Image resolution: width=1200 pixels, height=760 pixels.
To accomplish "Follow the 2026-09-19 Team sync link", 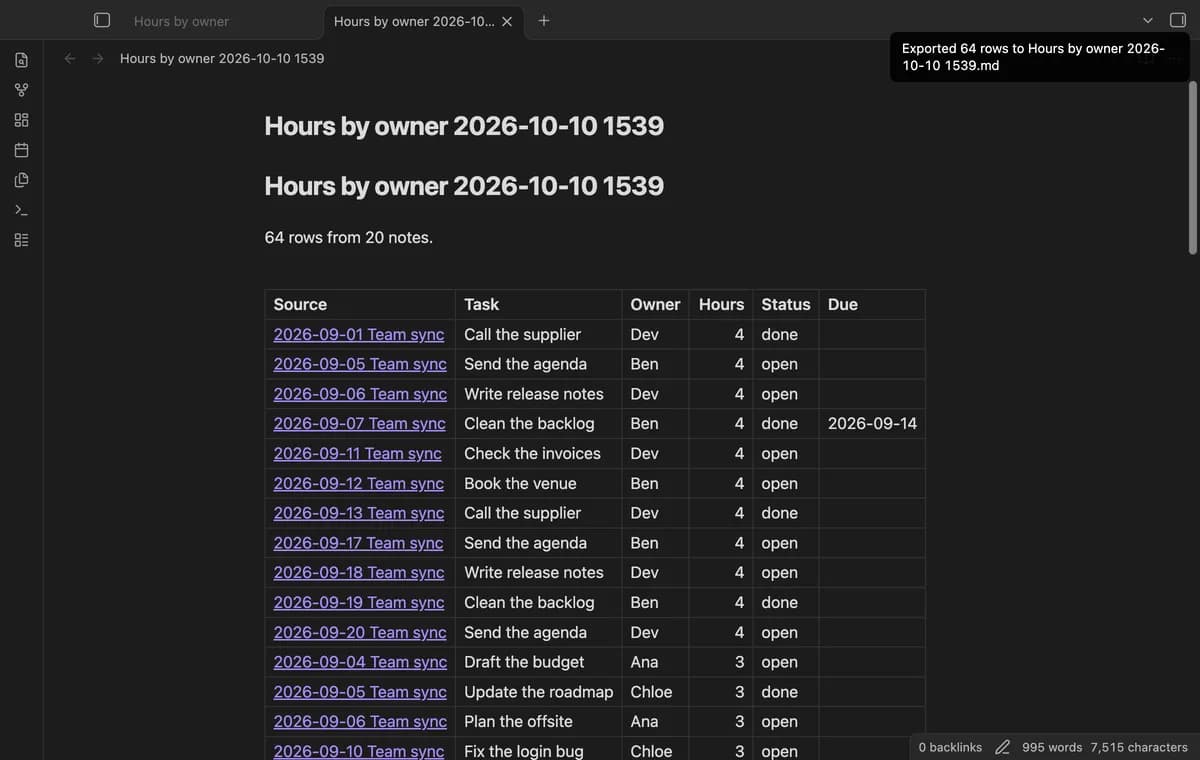I will (359, 602).
